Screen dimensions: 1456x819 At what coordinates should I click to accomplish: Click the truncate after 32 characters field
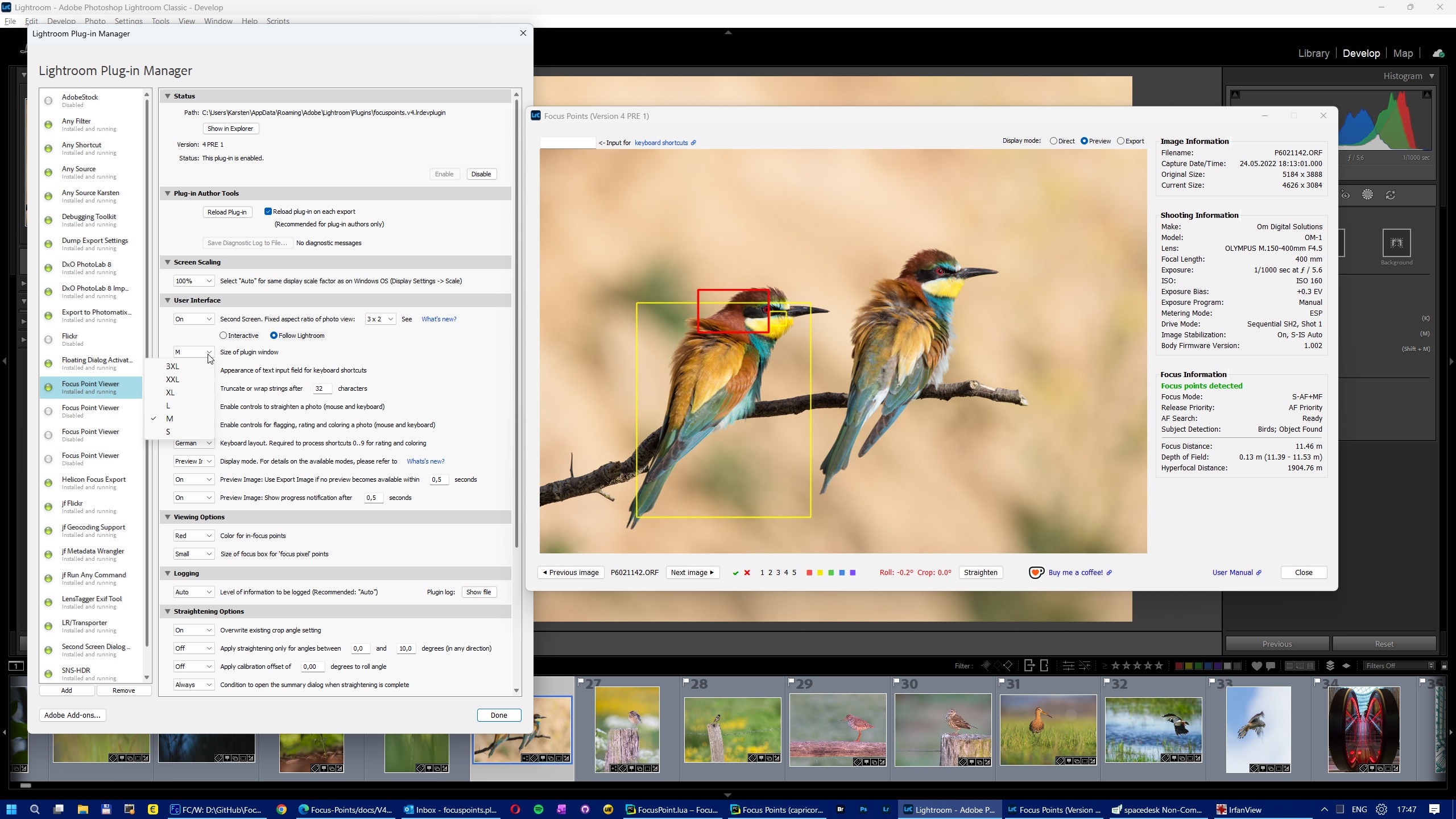(322, 388)
